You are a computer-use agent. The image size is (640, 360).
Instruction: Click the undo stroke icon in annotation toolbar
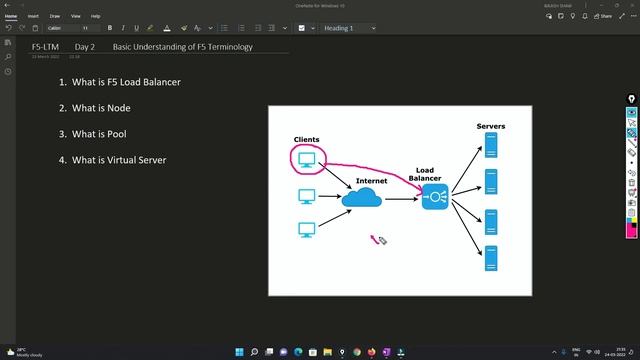[x=631, y=173]
